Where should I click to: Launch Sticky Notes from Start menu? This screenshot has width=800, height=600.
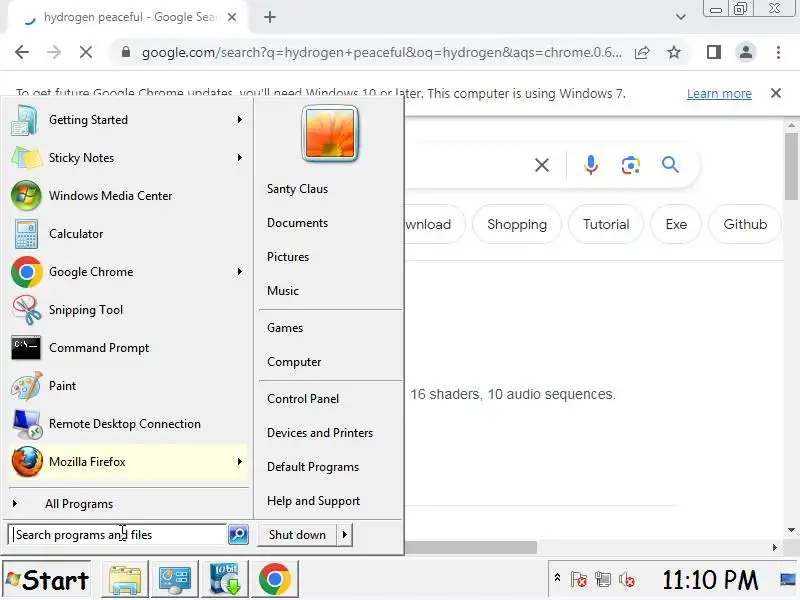tap(26, 158)
